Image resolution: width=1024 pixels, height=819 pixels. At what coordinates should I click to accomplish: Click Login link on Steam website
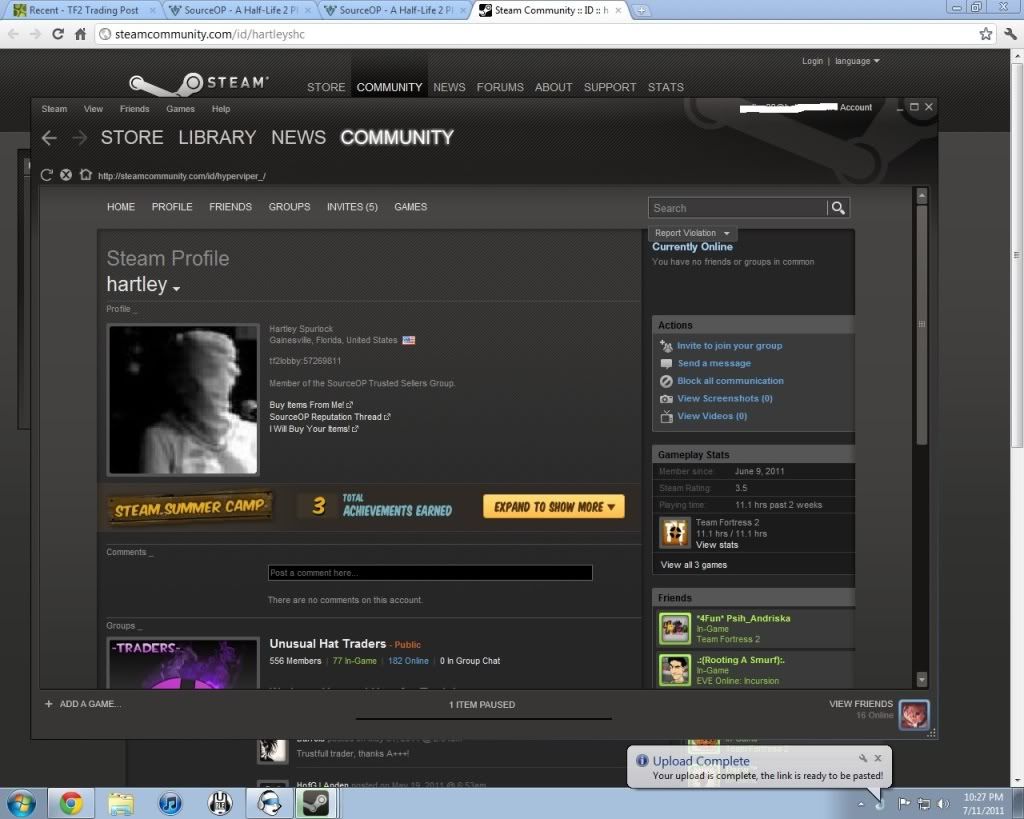(812, 61)
